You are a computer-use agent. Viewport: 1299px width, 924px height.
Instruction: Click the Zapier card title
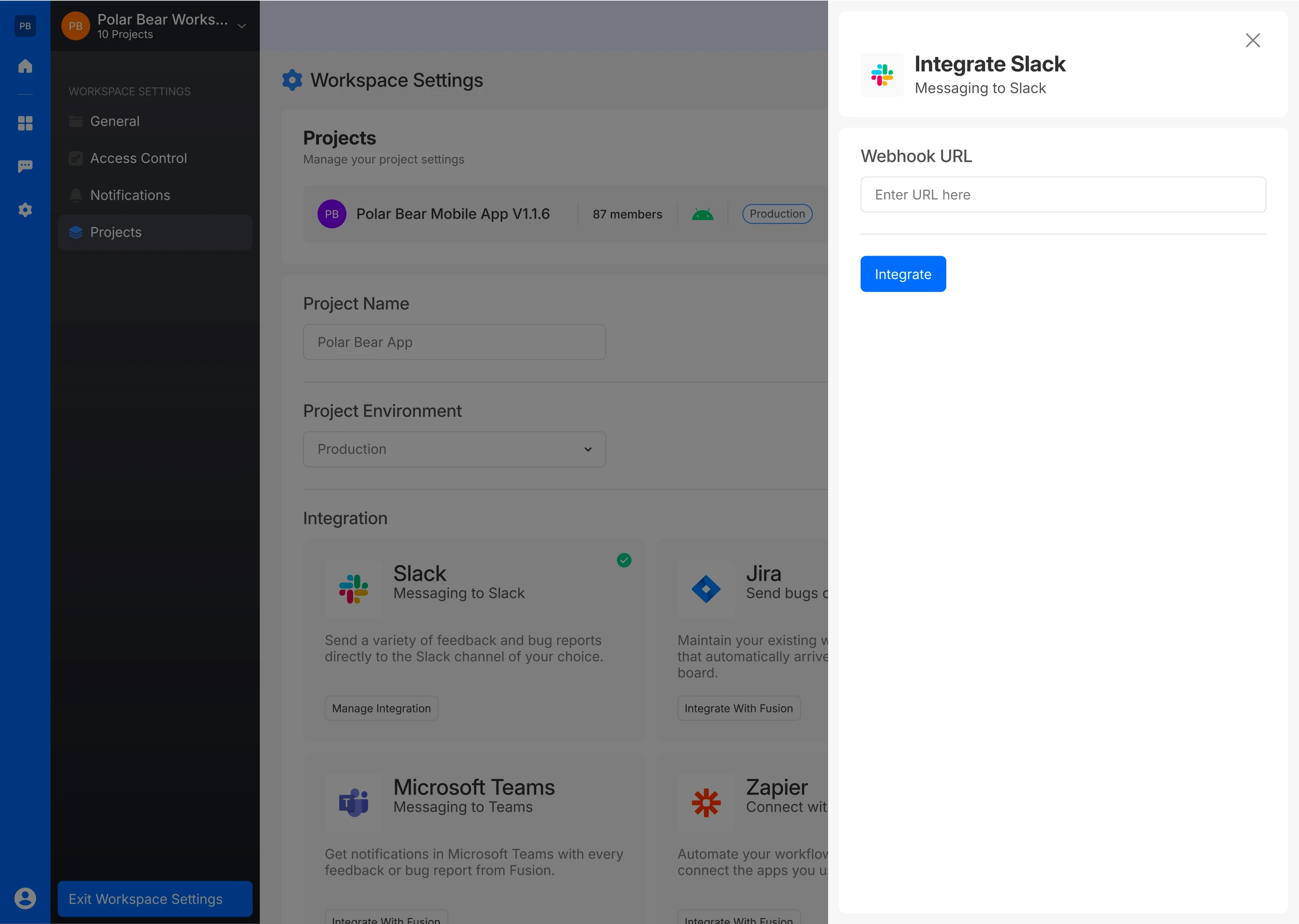click(777, 787)
